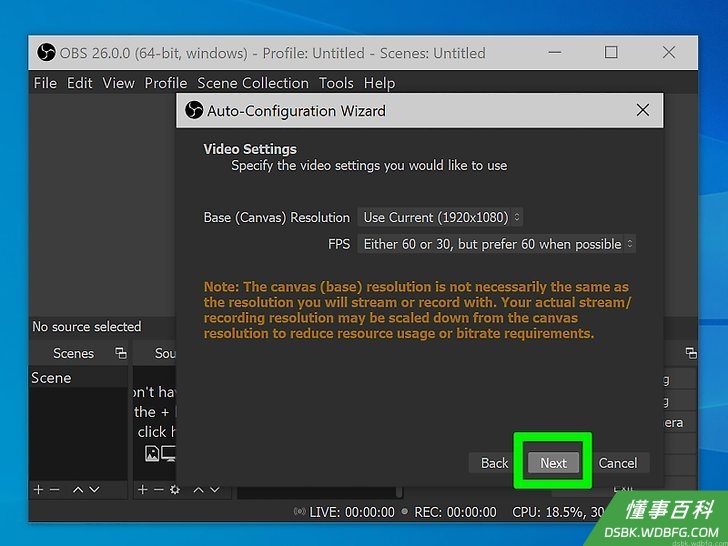Pop out the Scenes dock panel

click(121, 353)
